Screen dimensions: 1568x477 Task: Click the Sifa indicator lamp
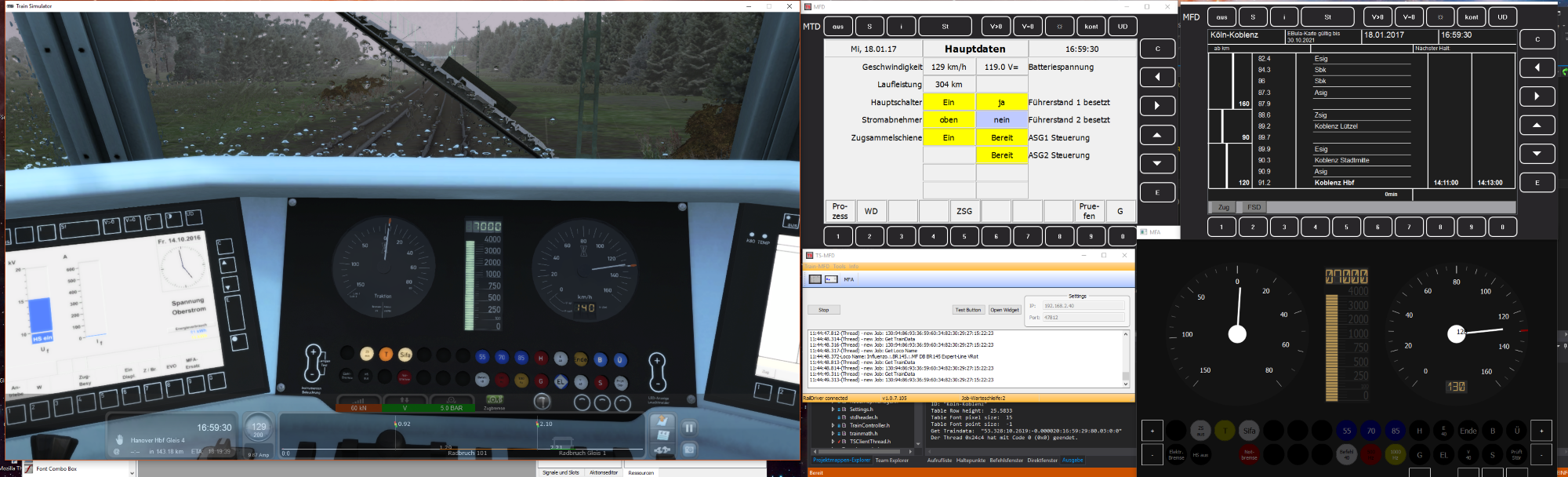1250,431
